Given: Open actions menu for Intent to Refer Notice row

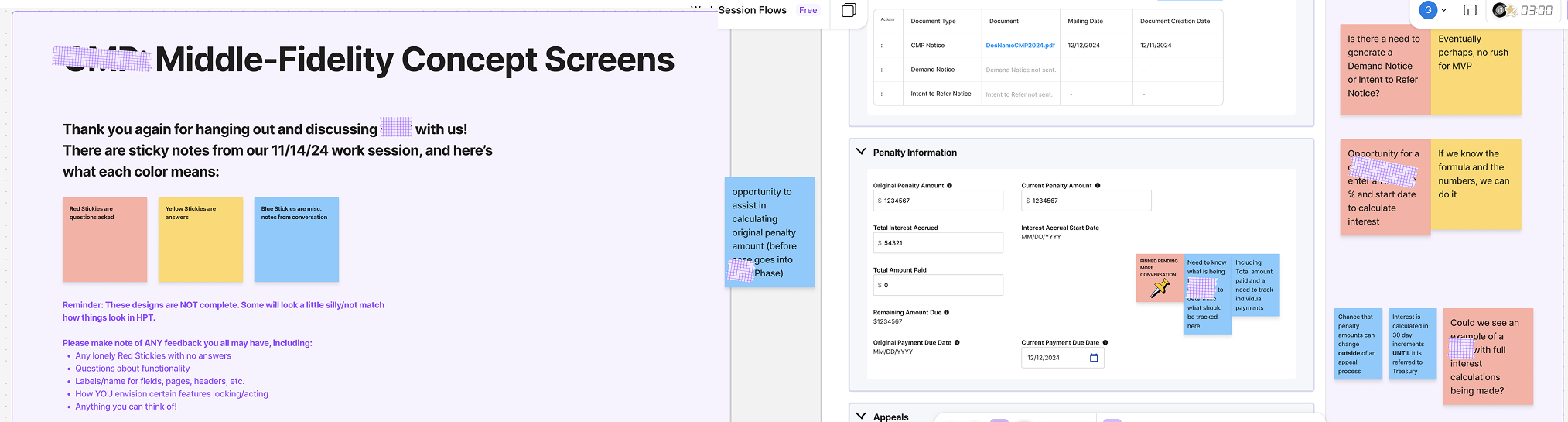Looking at the screenshot, I should [x=882, y=94].
